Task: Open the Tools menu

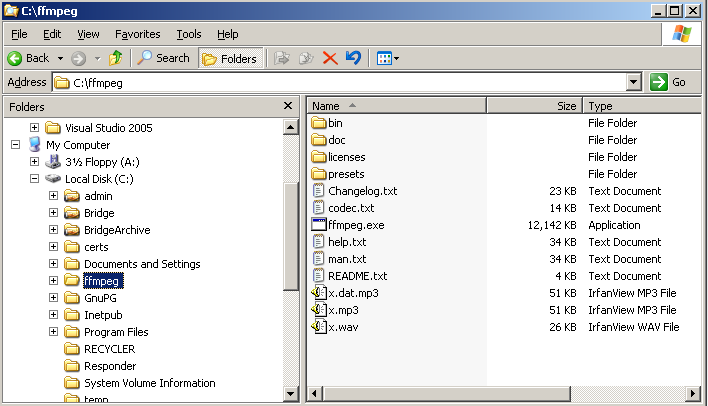Action: (x=188, y=34)
